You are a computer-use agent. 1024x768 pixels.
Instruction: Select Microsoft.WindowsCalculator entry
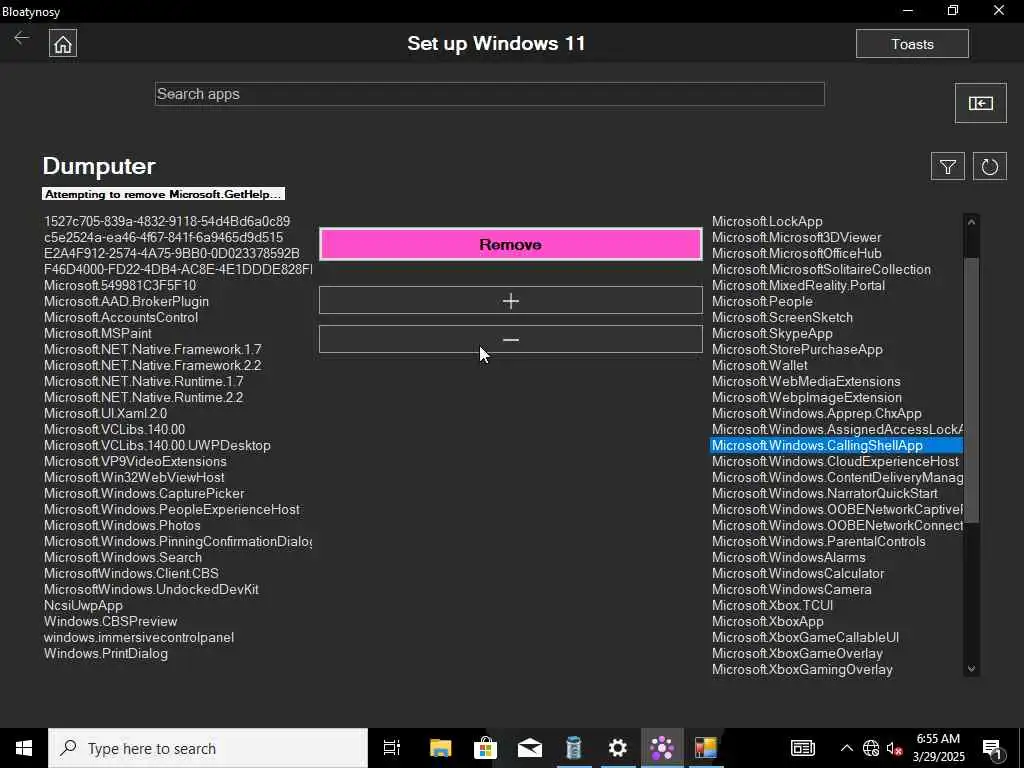(798, 573)
